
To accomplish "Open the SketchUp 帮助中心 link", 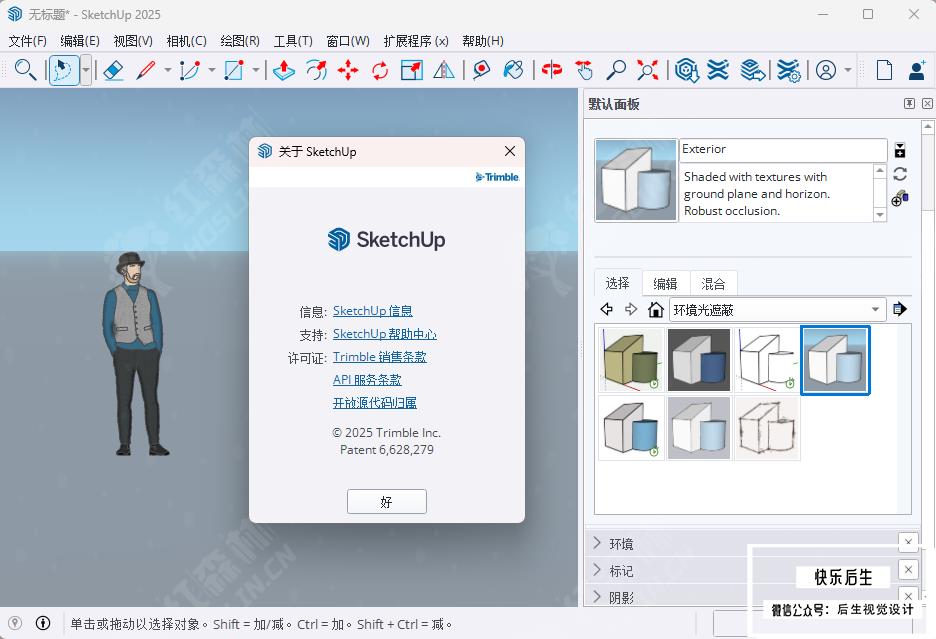I will tap(384, 334).
